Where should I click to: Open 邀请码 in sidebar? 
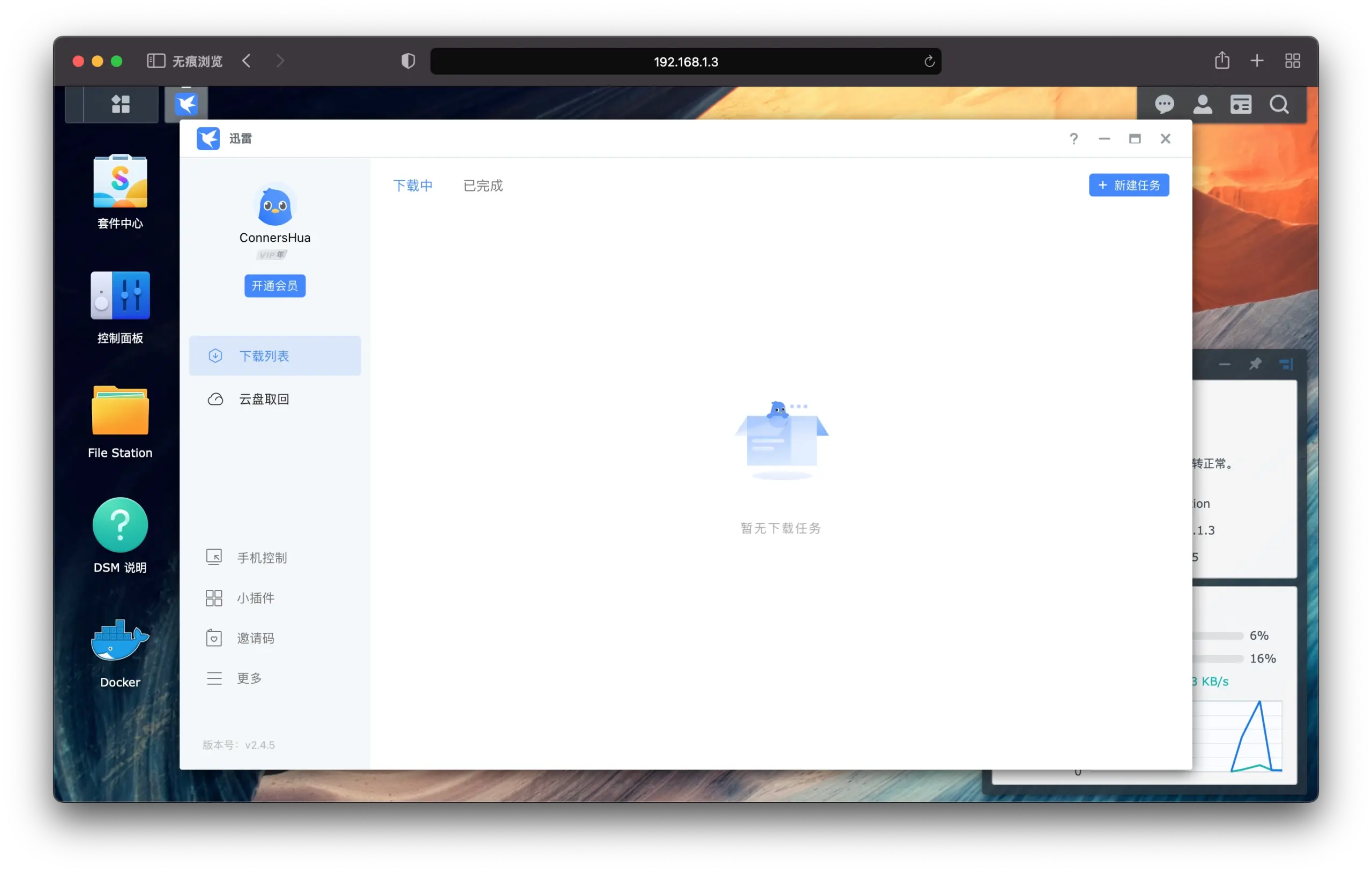click(x=240, y=638)
